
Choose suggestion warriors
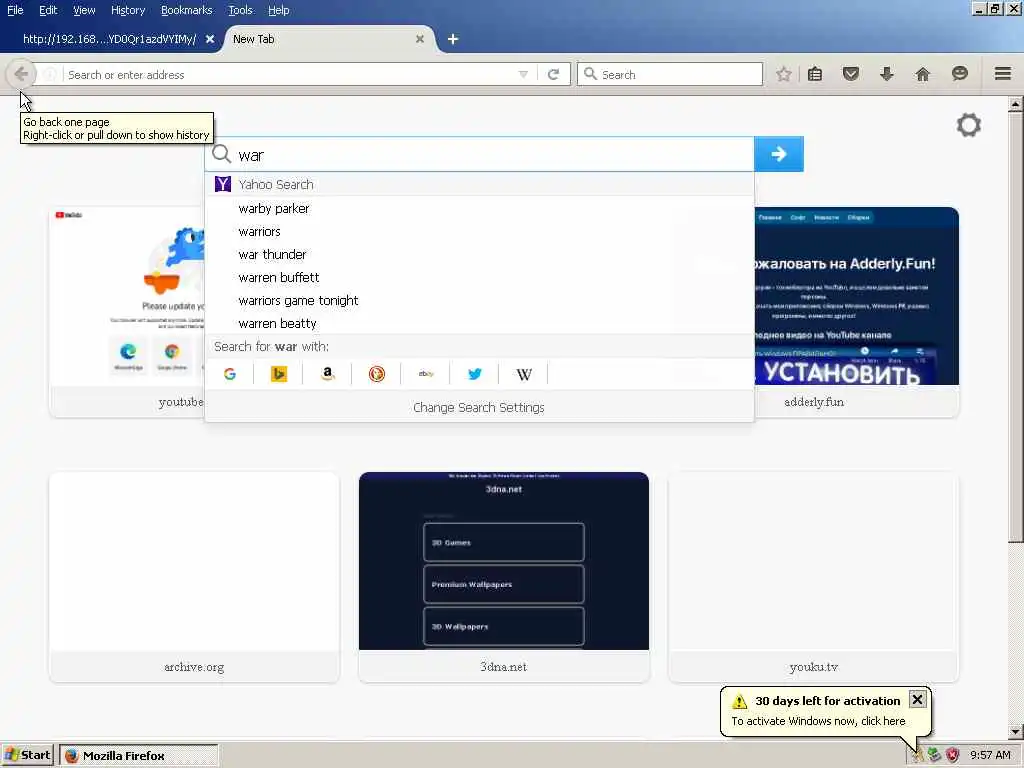pos(479,231)
